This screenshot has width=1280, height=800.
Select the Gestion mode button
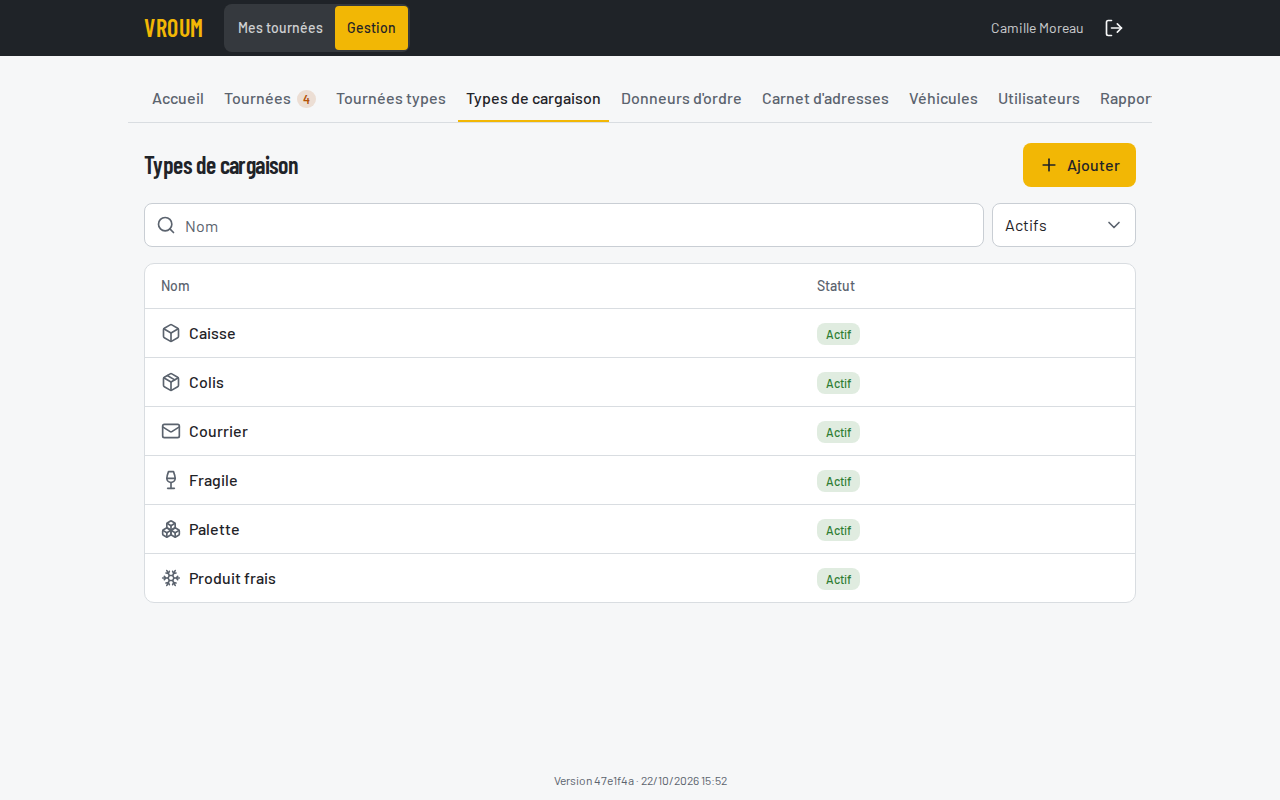tap(371, 28)
